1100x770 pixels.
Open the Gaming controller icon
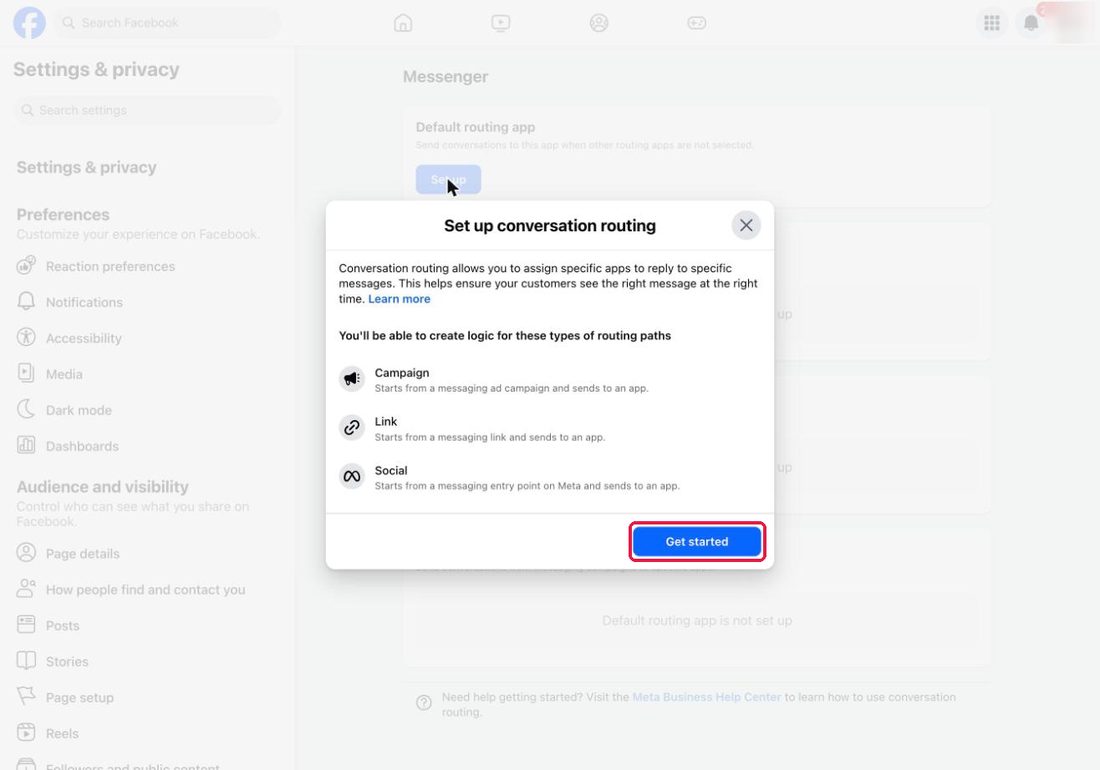pyautogui.click(x=697, y=23)
